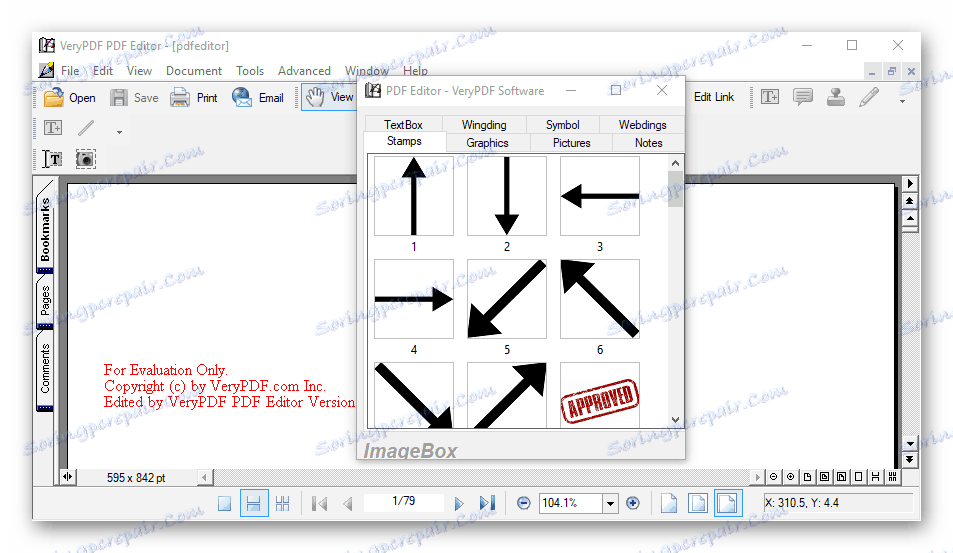The width and height of the screenshot is (953, 553).
Task: Switch to the Notes tab
Action: tap(649, 143)
